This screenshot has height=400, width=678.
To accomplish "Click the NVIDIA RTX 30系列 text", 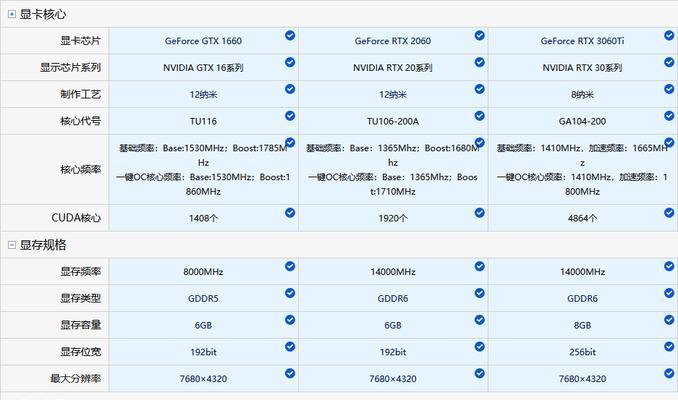I will point(582,68).
